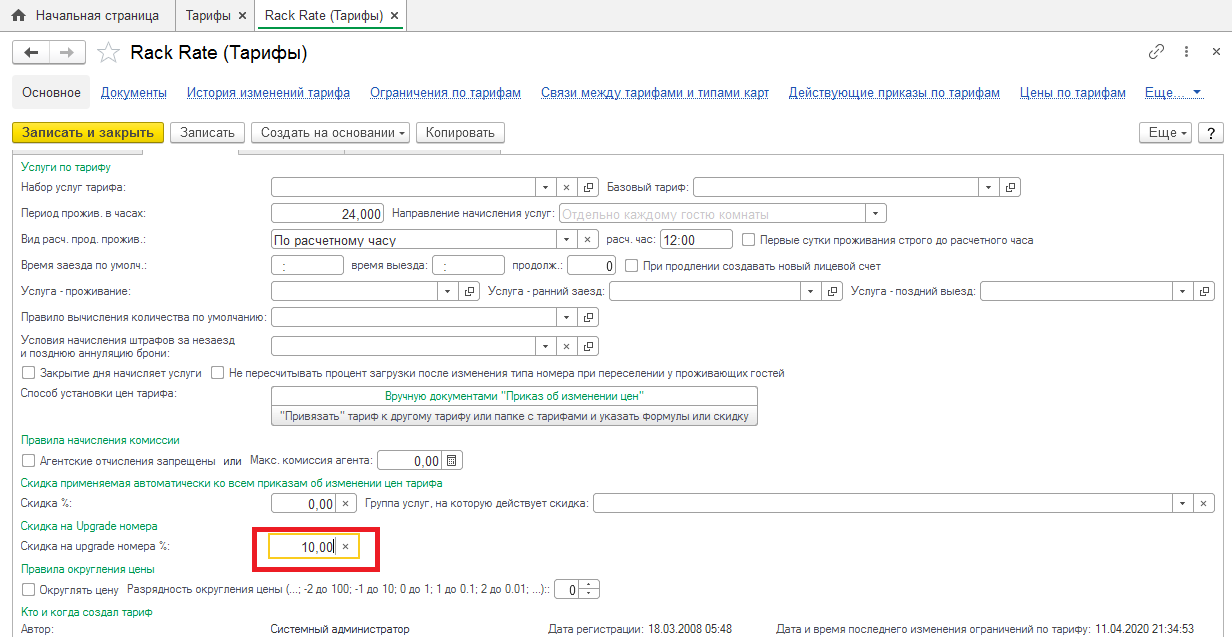This screenshot has height=642, width=1232.
Task: Open Базовый тариф linked item
Action: [1010, 187]
